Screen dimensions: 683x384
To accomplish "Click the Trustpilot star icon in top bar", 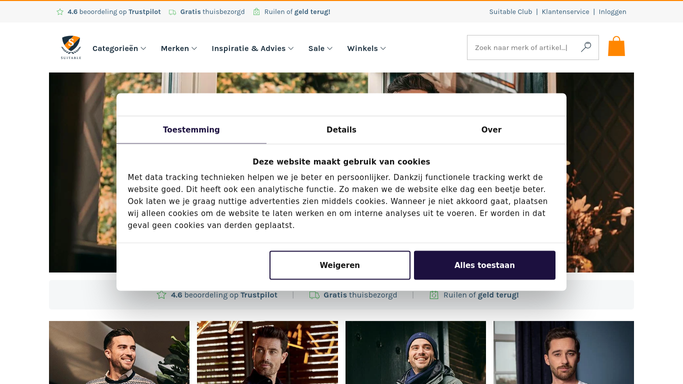I will tap(60, 12).
